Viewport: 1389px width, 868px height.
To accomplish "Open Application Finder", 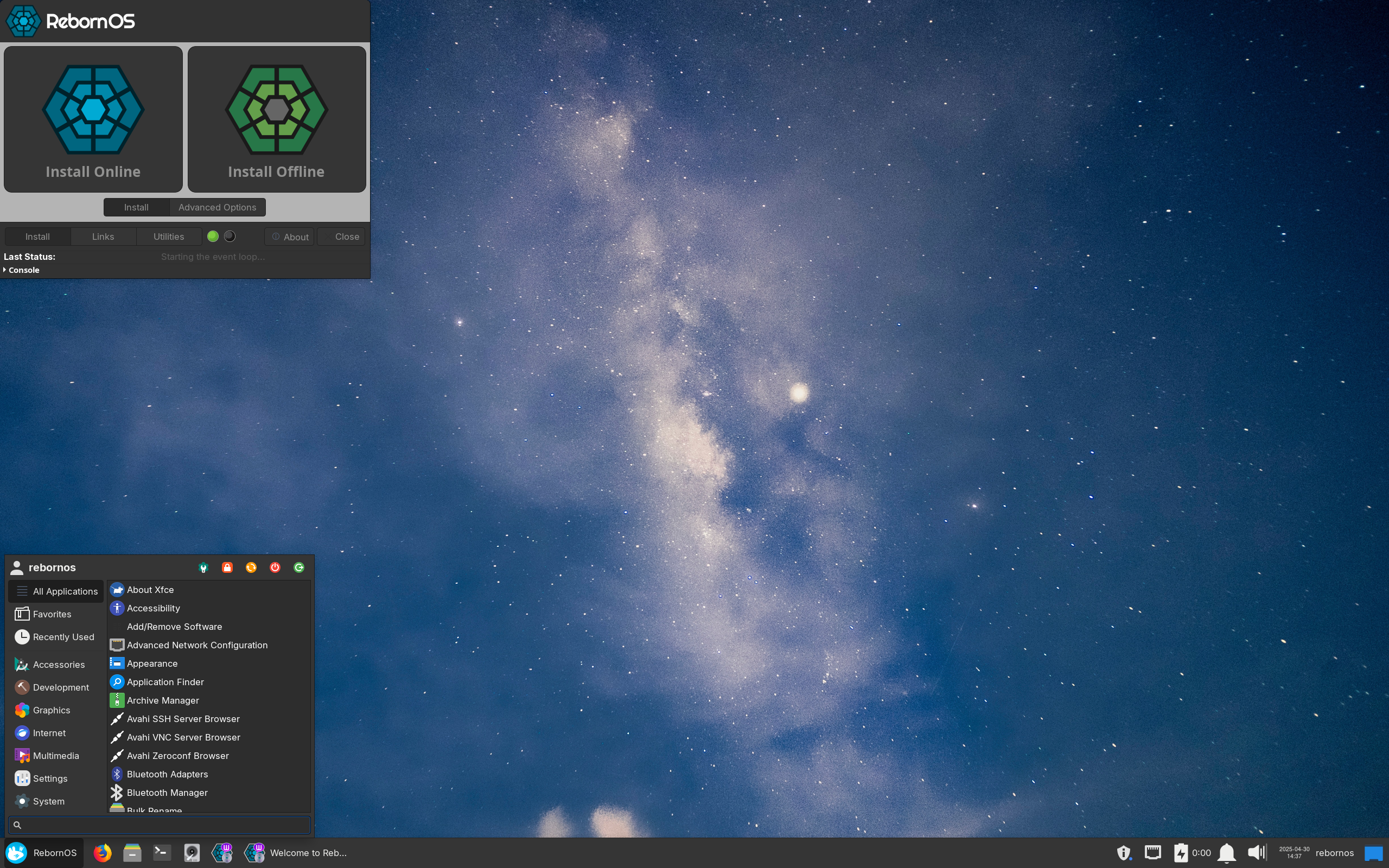I will click(209, 681).
